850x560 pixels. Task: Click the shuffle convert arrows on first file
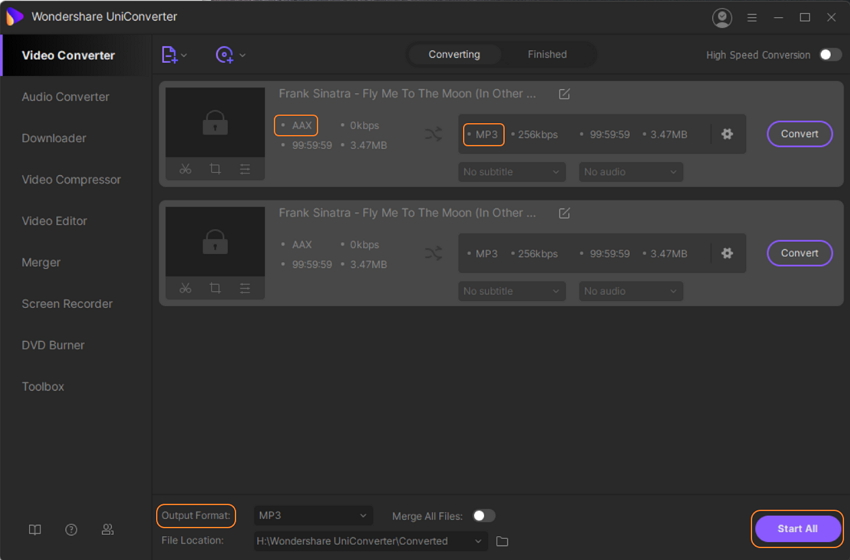click(x=434, y=134)
